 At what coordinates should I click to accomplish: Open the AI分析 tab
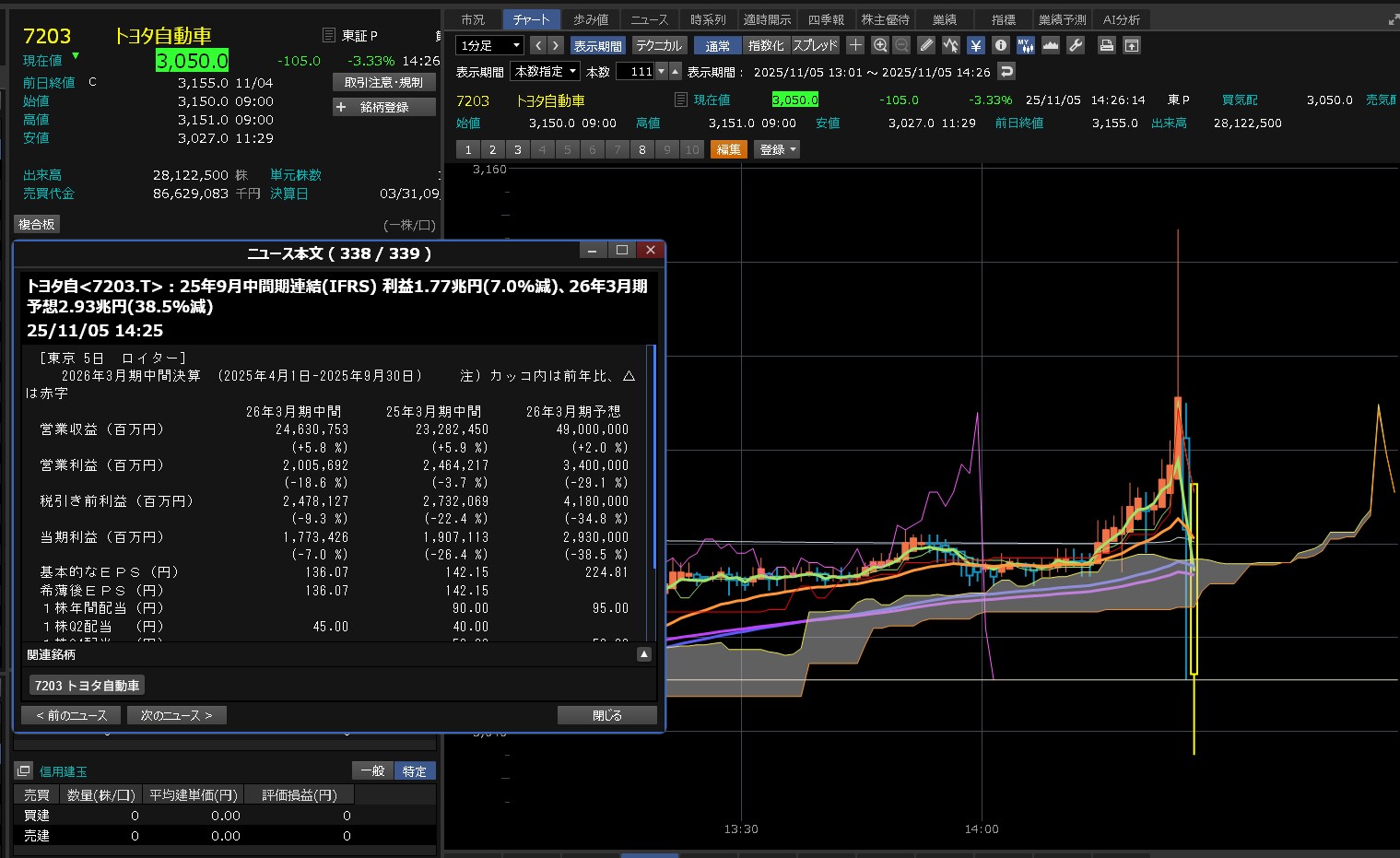(1121, 19)
